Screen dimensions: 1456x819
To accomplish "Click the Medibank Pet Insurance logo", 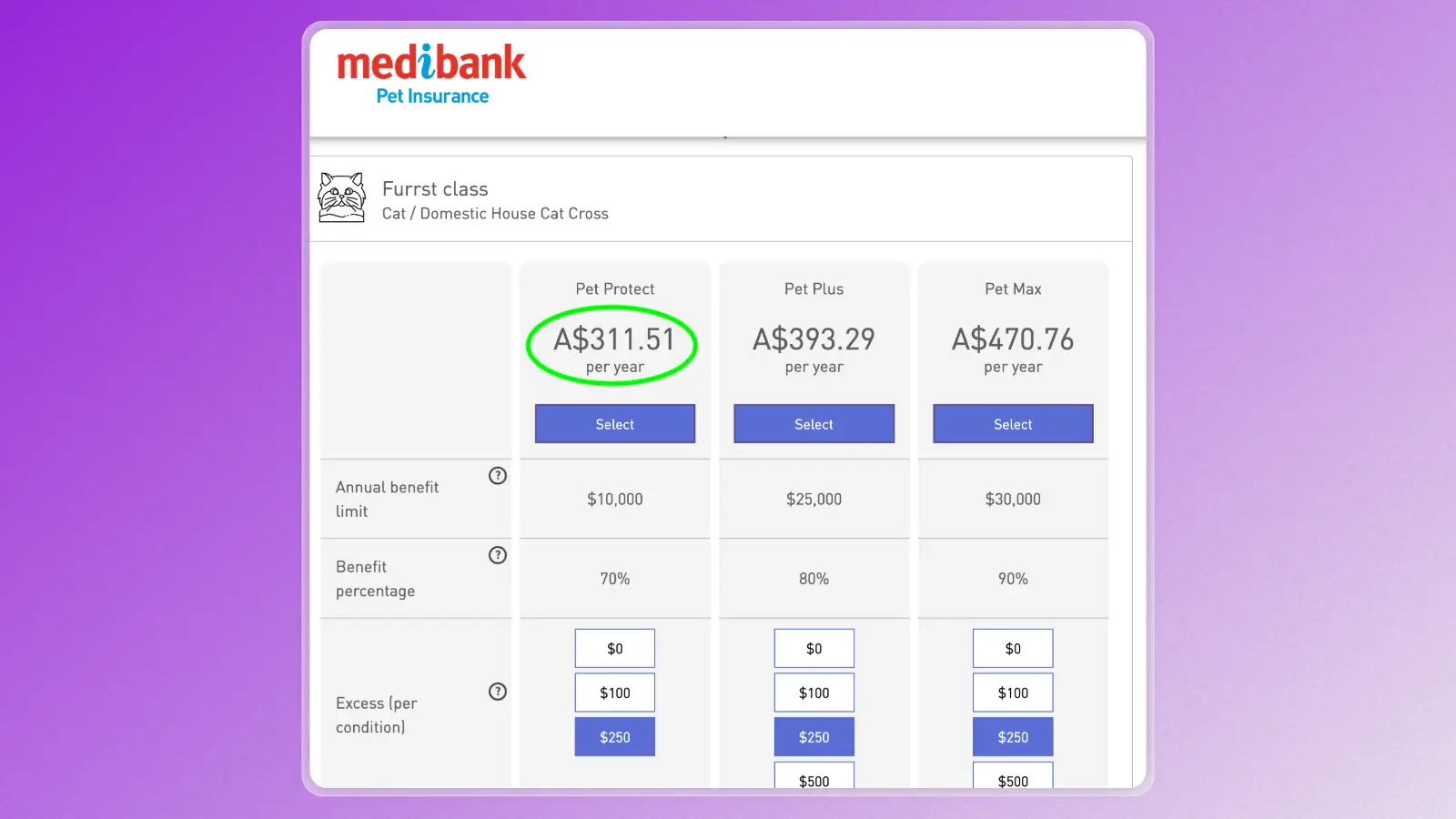I will click(x=430, y=73).
